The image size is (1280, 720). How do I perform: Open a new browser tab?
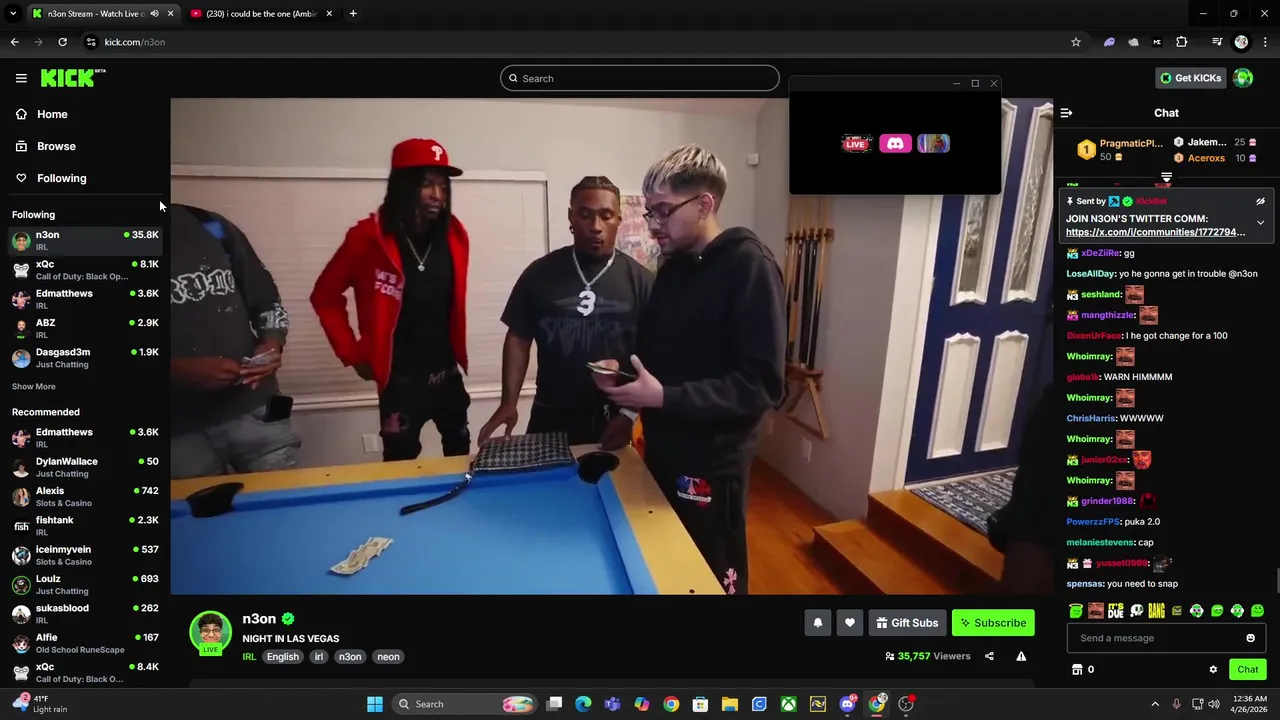pyautogui.click(x=353, y=14)
